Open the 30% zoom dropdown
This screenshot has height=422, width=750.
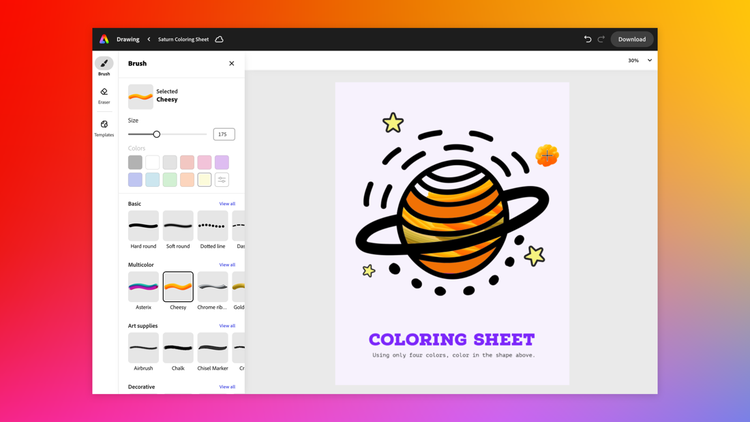(x=640, y=60)
